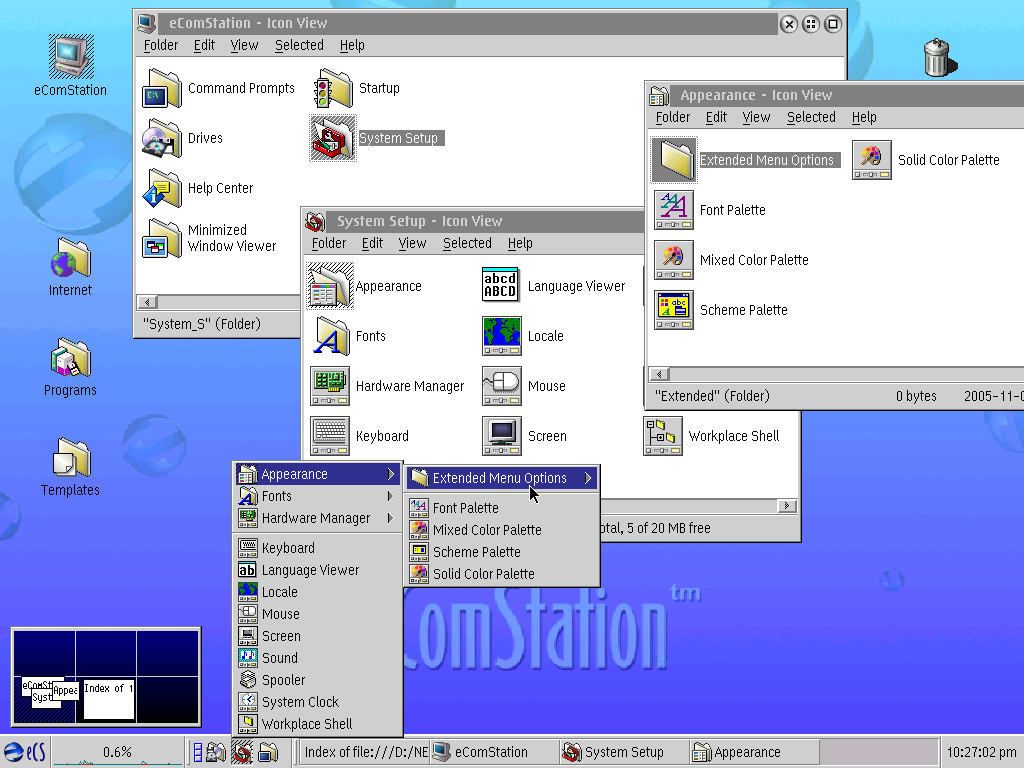Screen dimensions: 1024x768
Task: Select the Scheme Palette icon in Appearance window
Action: click(674, 310)
